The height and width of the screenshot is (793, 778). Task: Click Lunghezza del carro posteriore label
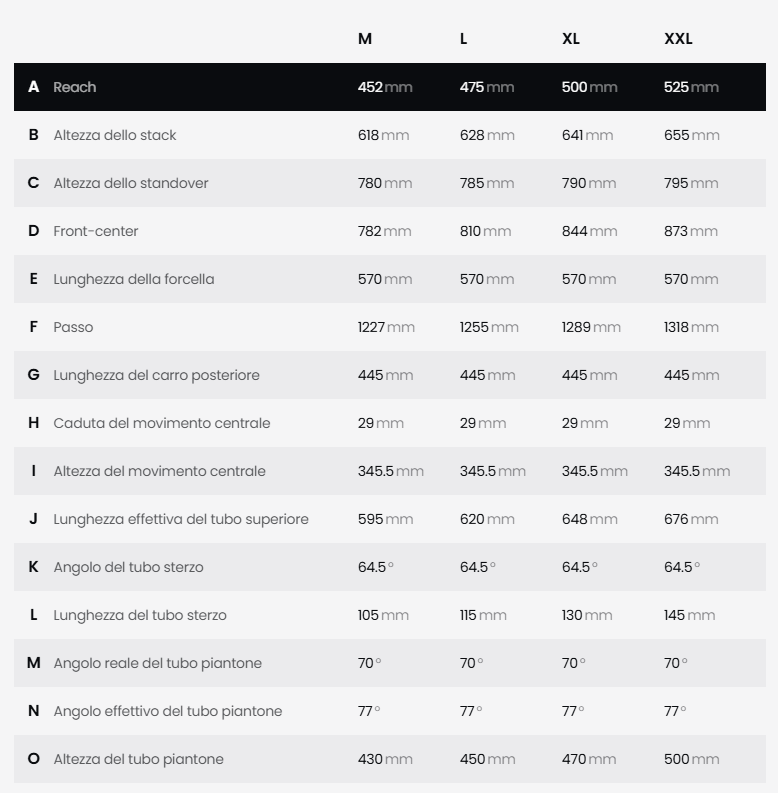(156, 375)
